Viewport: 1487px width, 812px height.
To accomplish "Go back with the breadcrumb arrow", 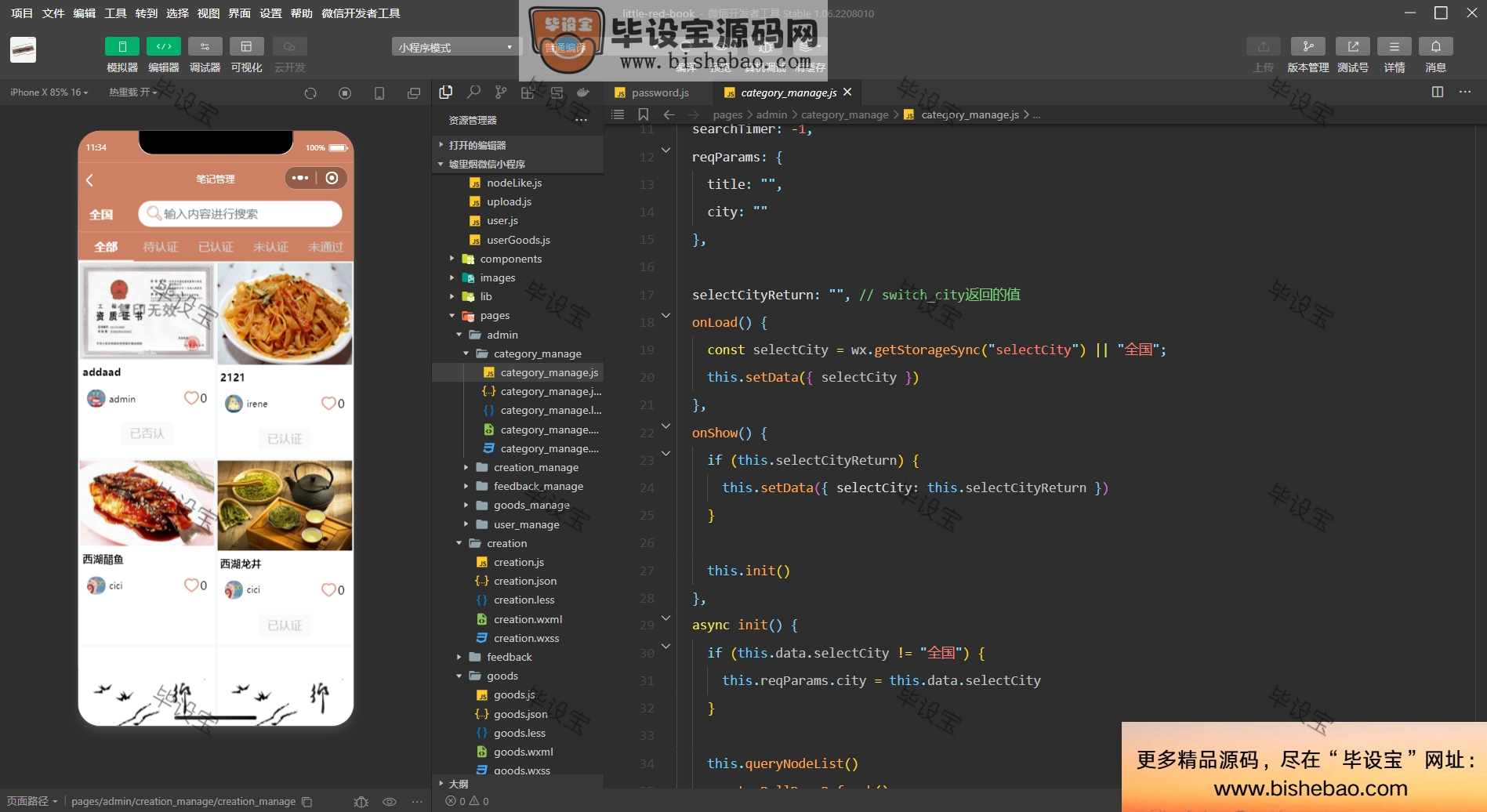I will 669,114.
